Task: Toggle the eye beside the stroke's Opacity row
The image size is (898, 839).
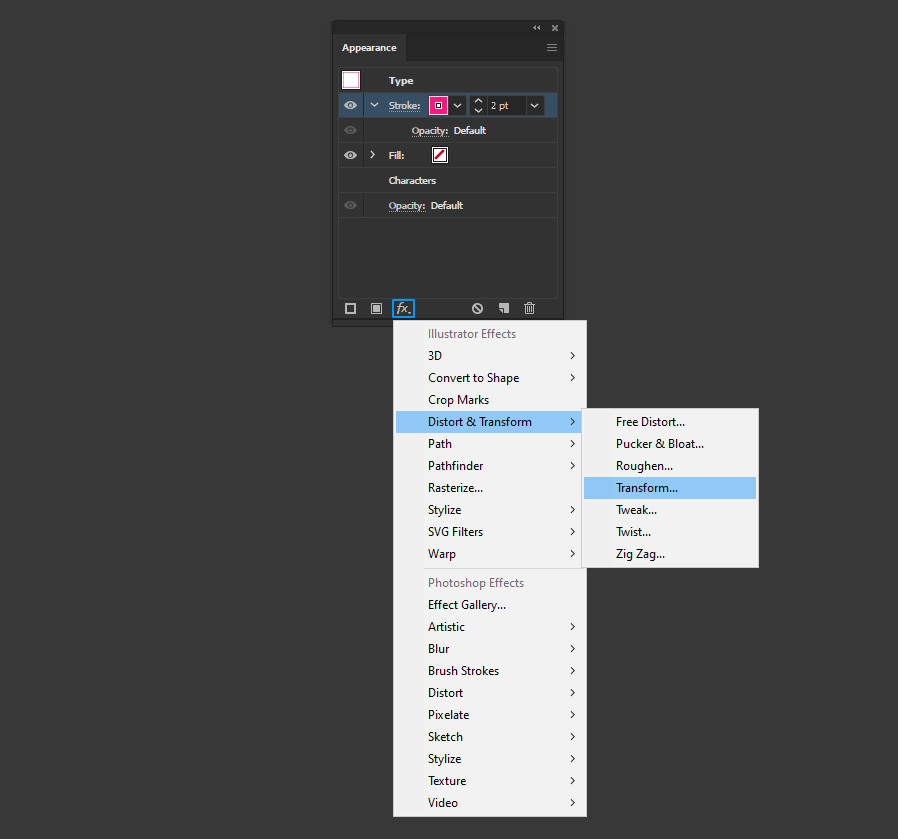Action: pyautogui.click(x=350, y=131)
